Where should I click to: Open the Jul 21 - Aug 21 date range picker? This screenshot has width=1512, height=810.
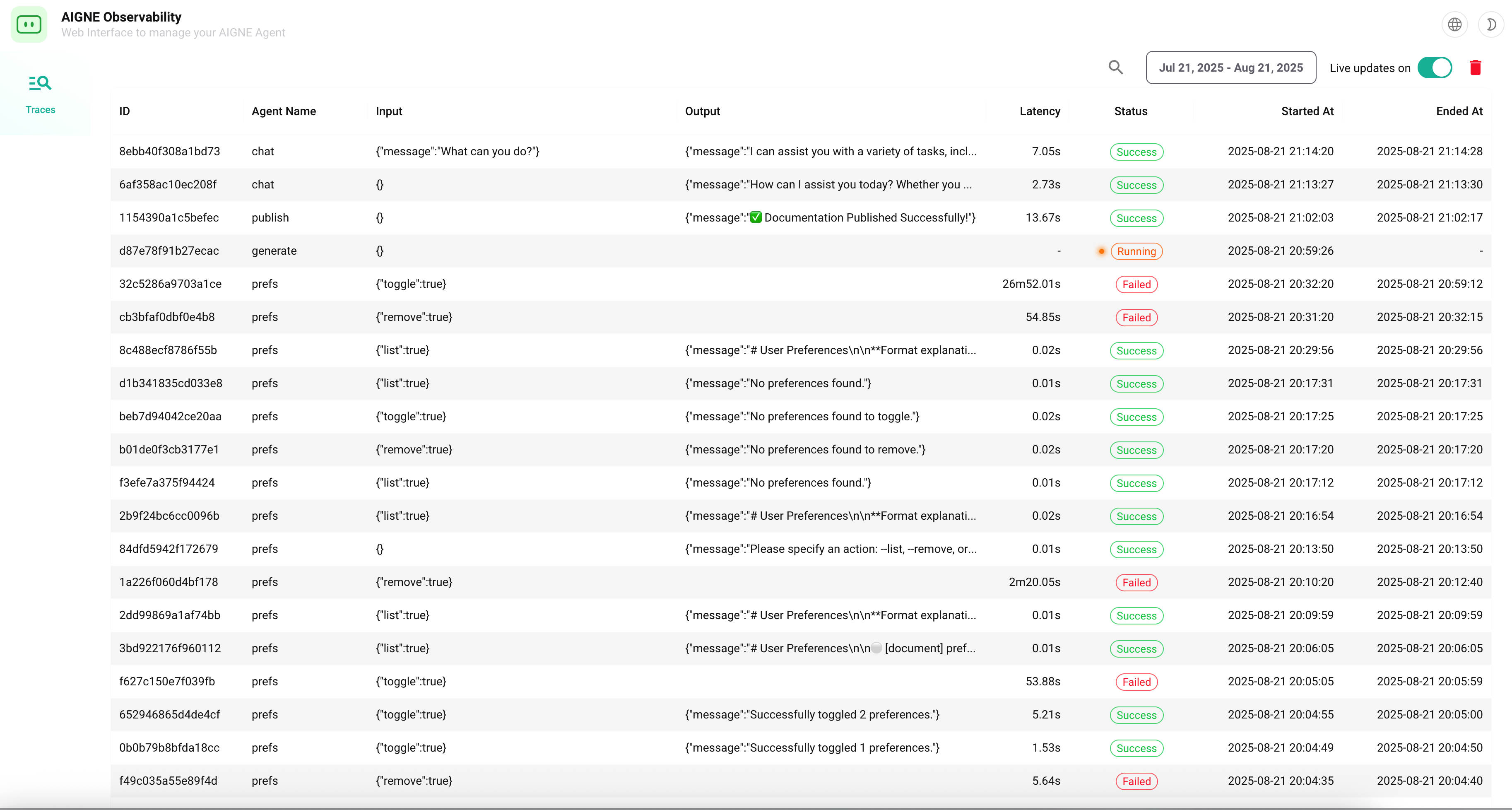tap(1231, 67)
